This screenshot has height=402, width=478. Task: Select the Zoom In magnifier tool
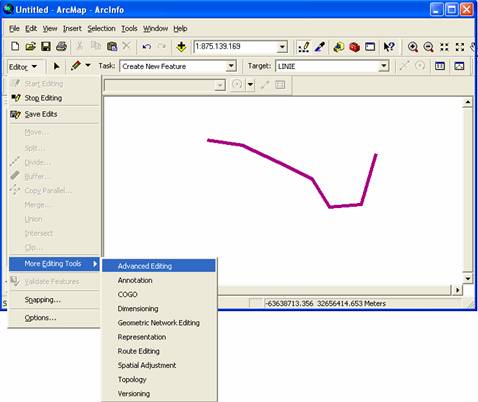pos(413,47)
